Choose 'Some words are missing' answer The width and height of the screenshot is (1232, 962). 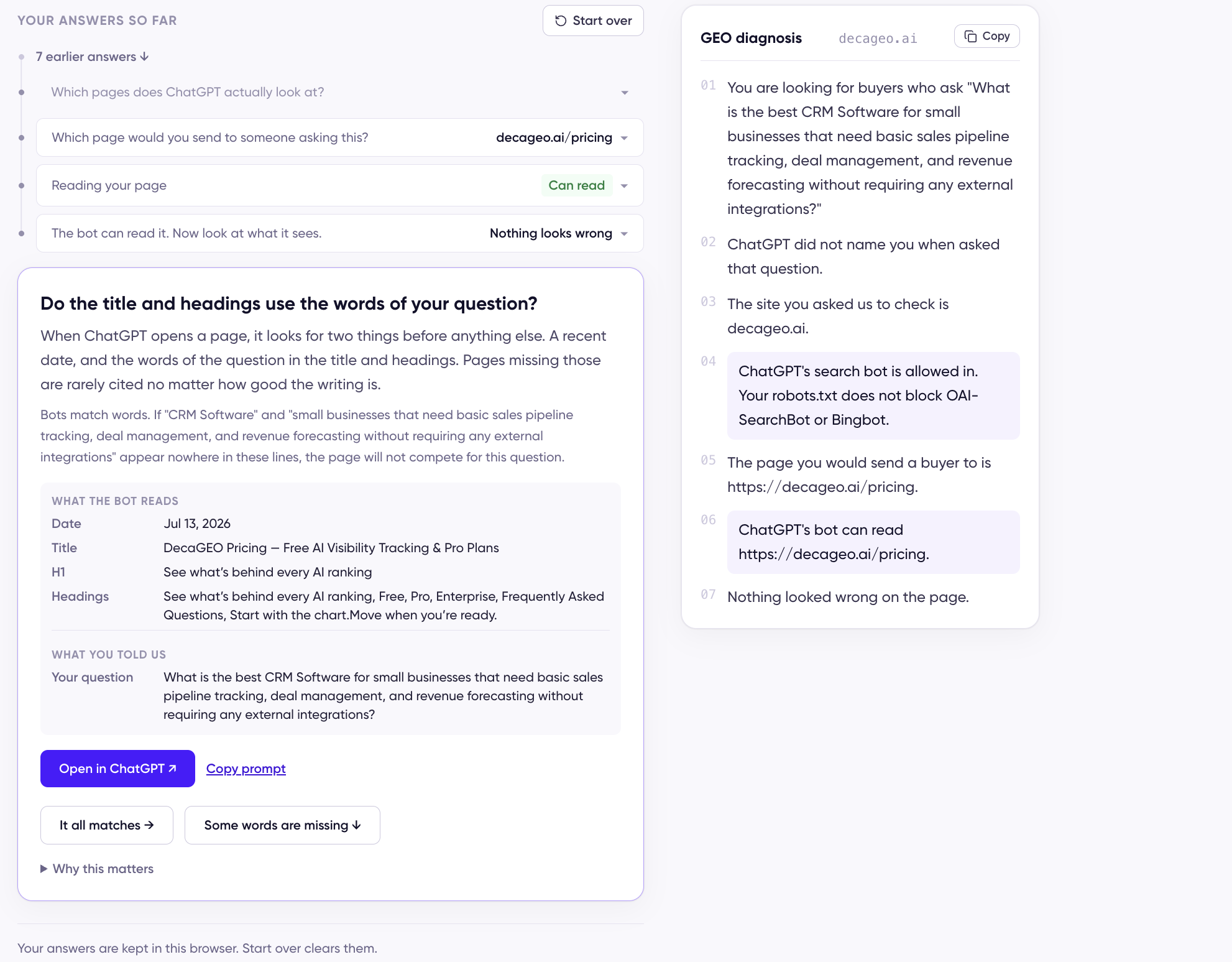(x=282, y=825)
